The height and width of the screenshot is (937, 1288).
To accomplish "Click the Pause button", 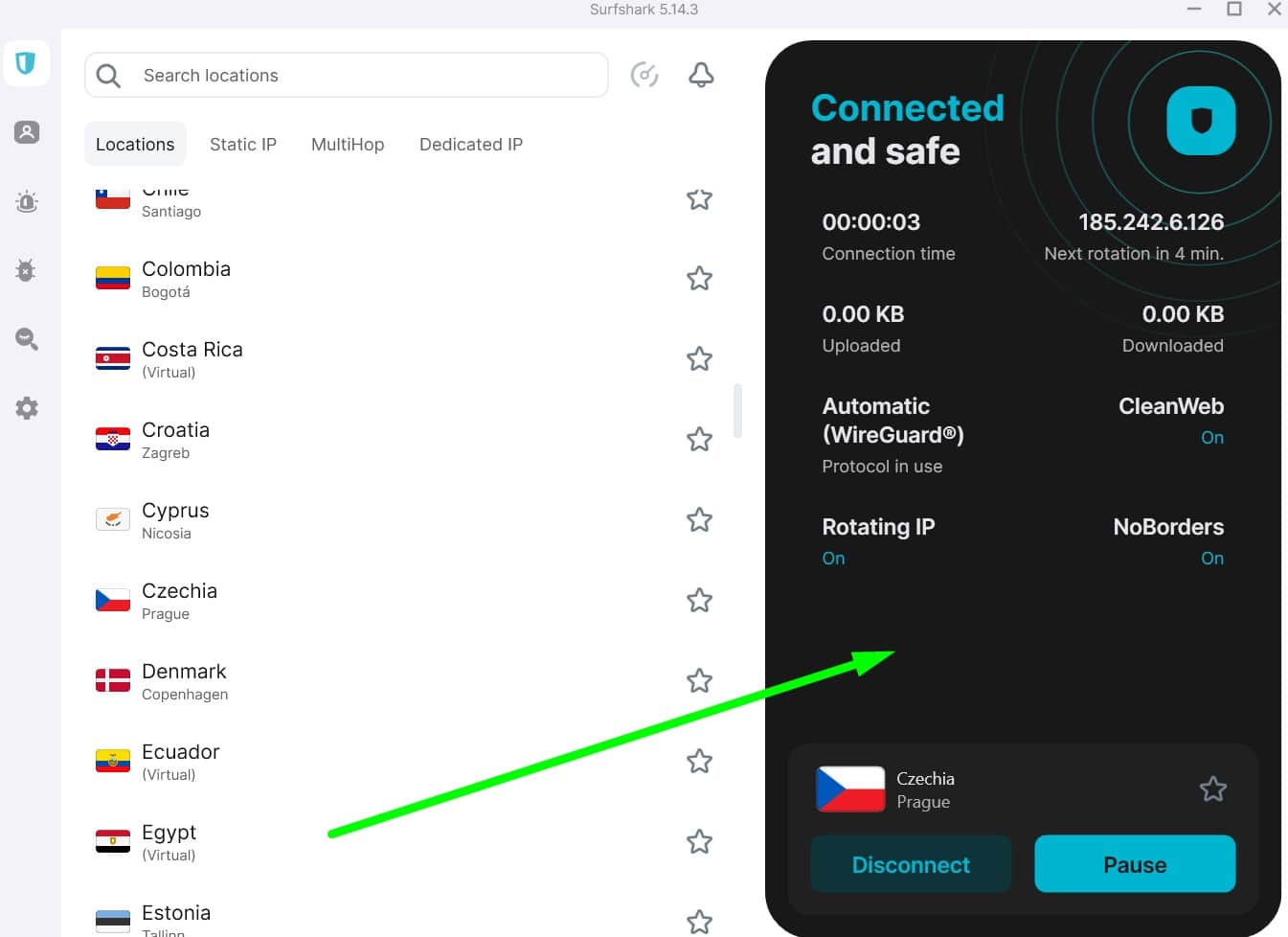I will [x=1135, y=864].
